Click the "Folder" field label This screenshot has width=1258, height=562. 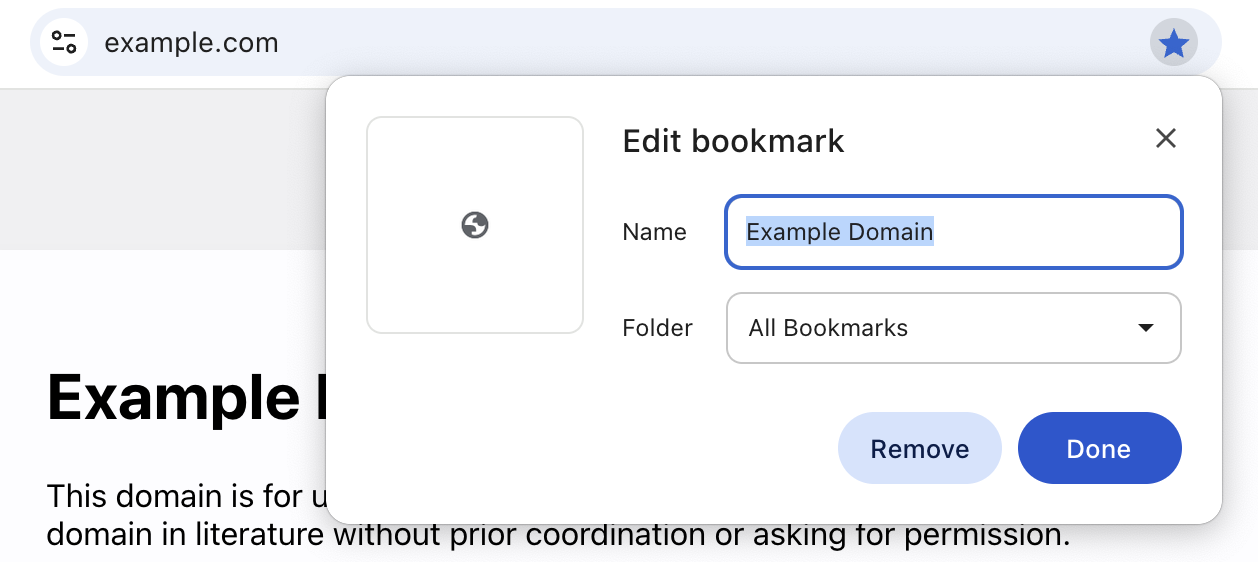click(x=657, y=328)
